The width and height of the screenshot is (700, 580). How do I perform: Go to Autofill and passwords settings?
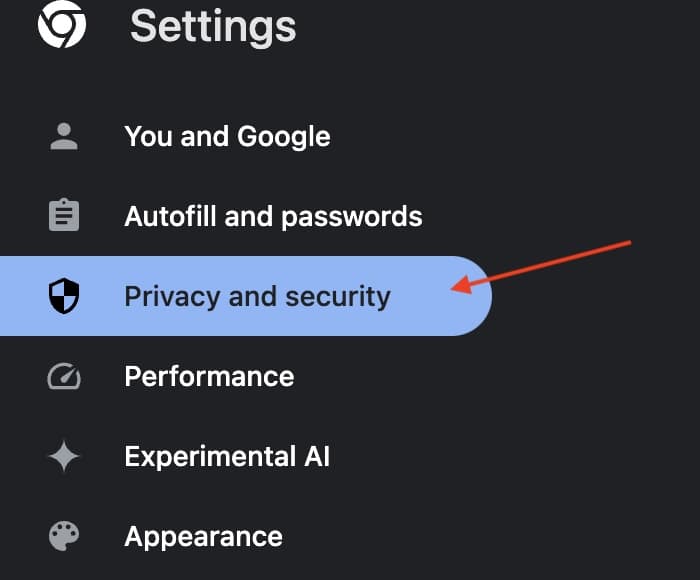tap(273, 216)
